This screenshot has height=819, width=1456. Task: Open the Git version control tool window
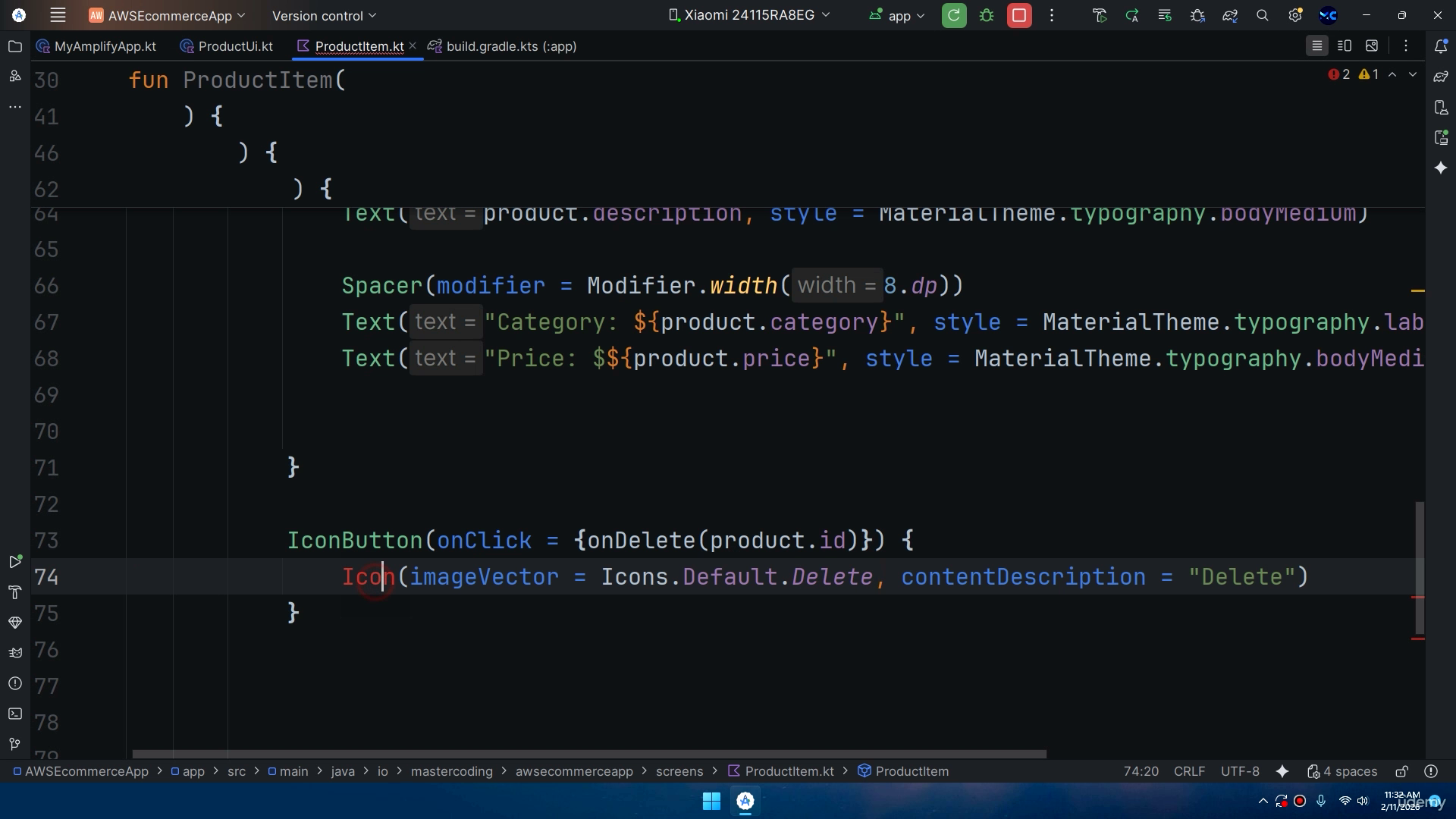[14, 744]
